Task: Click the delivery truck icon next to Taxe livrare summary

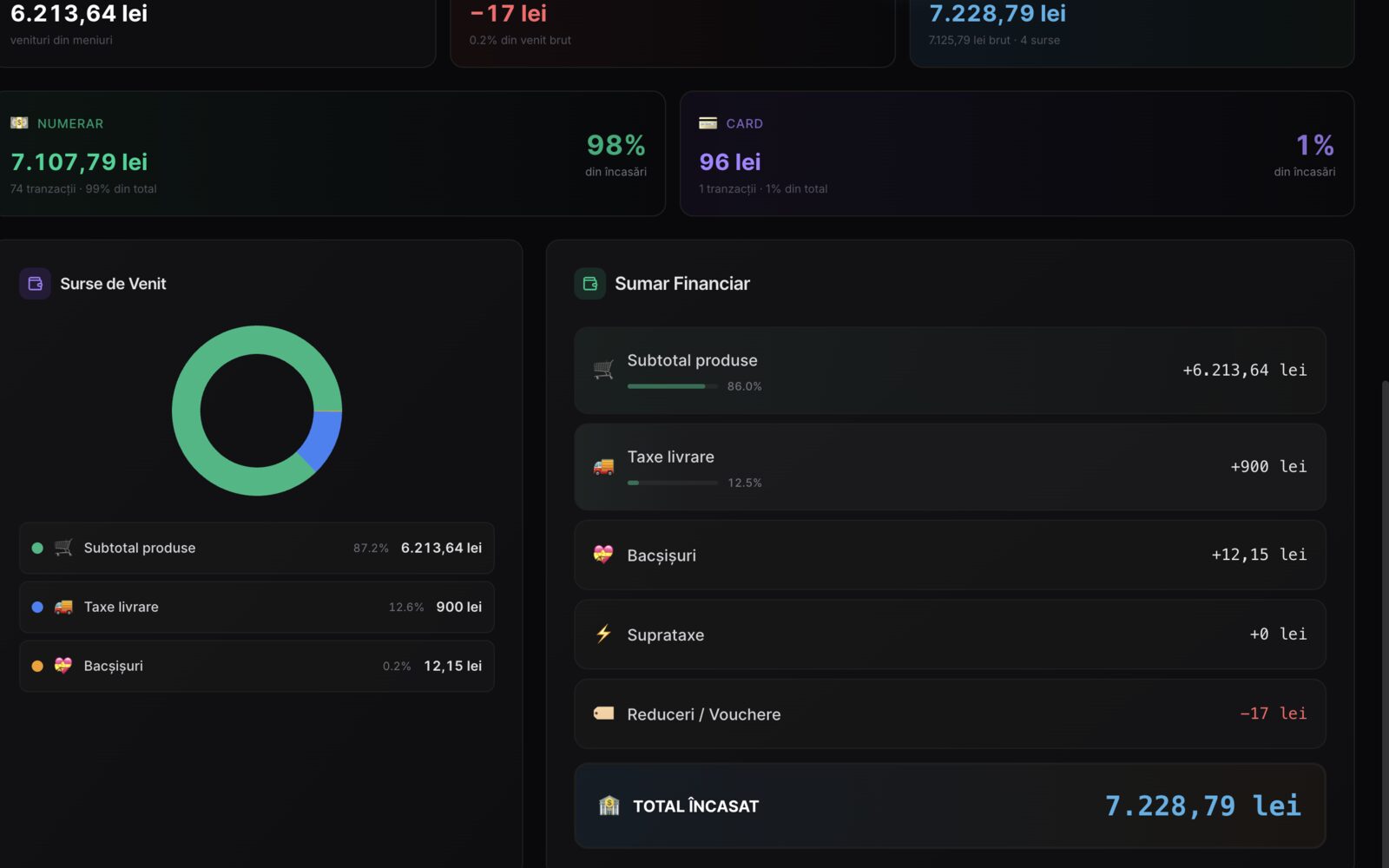Action: click(x=603, y=467)
